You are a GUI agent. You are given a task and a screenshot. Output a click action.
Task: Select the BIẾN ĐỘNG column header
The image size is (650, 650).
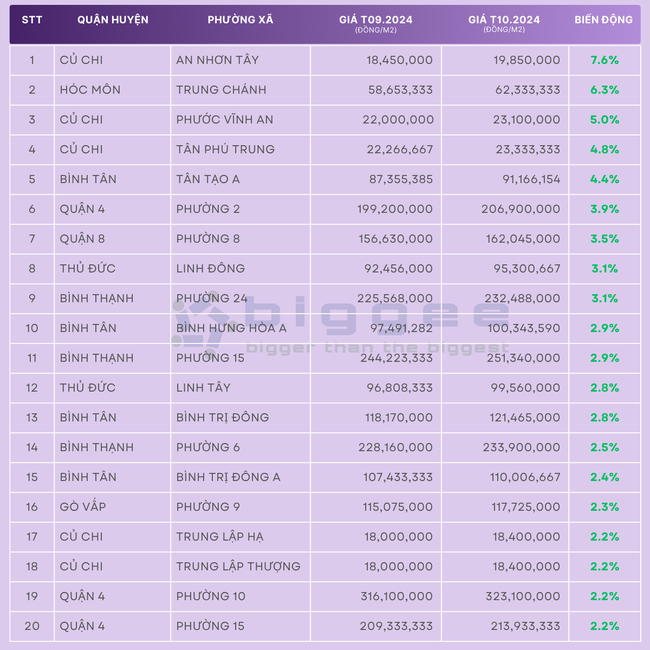[x=604, y=19]
